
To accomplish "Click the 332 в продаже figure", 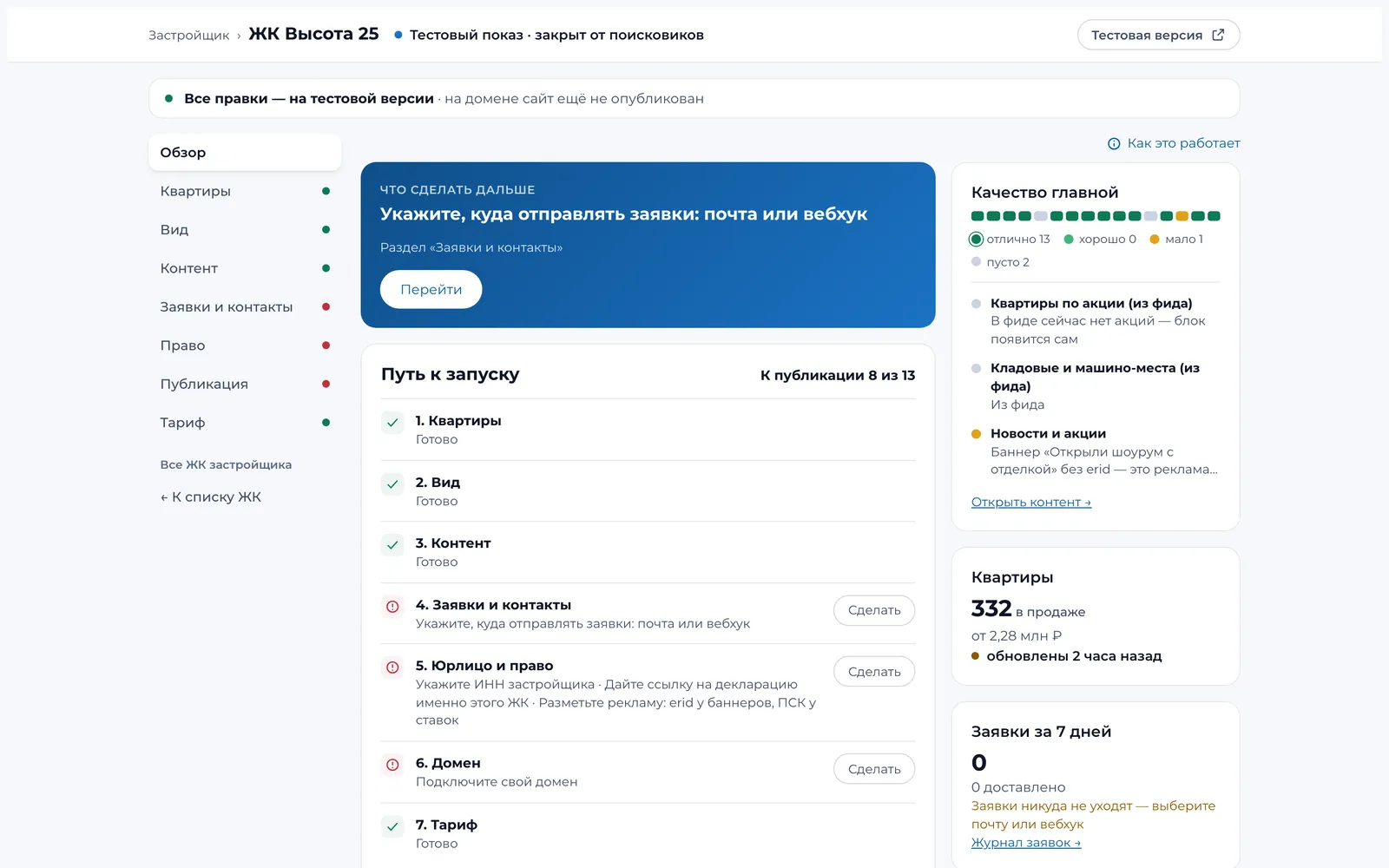I will tap(1028, 609).
